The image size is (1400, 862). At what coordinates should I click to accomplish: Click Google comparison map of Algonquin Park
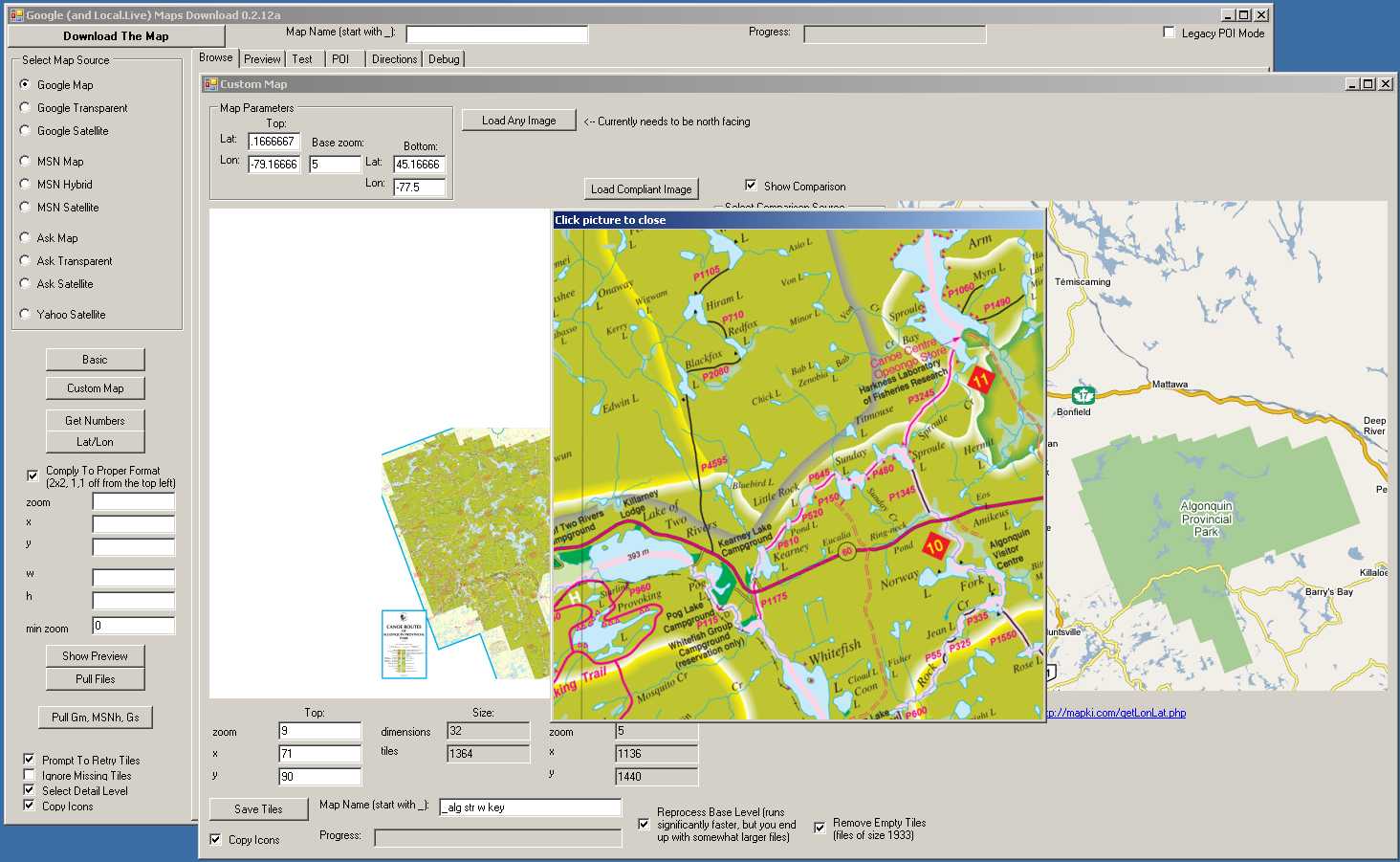tap(1215, 446)
